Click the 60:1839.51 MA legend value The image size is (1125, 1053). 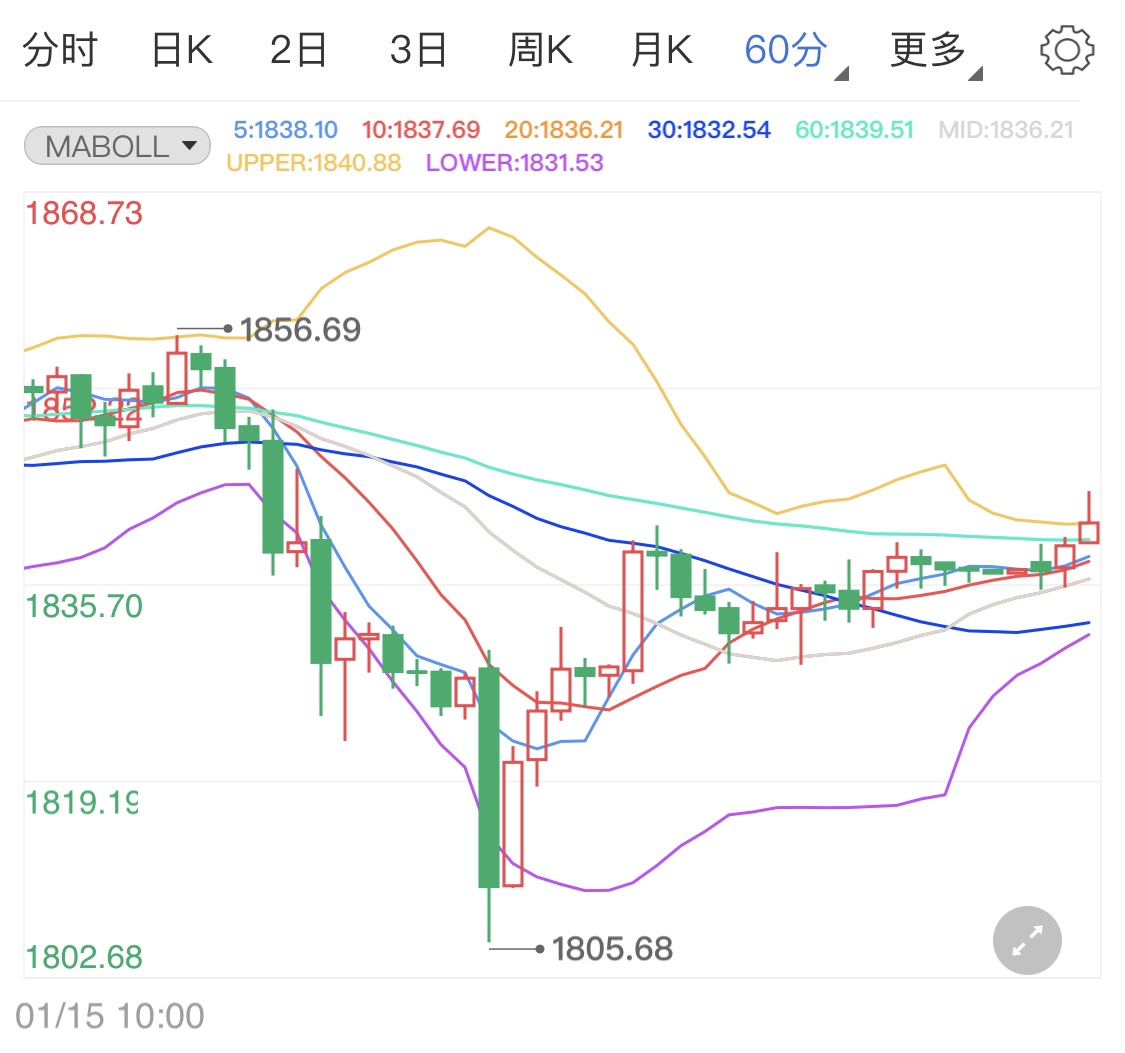(x=855, y=130)
